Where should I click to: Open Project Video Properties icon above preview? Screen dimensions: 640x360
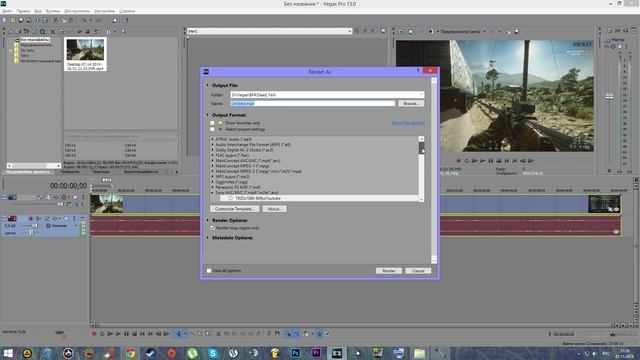(401, 31)
